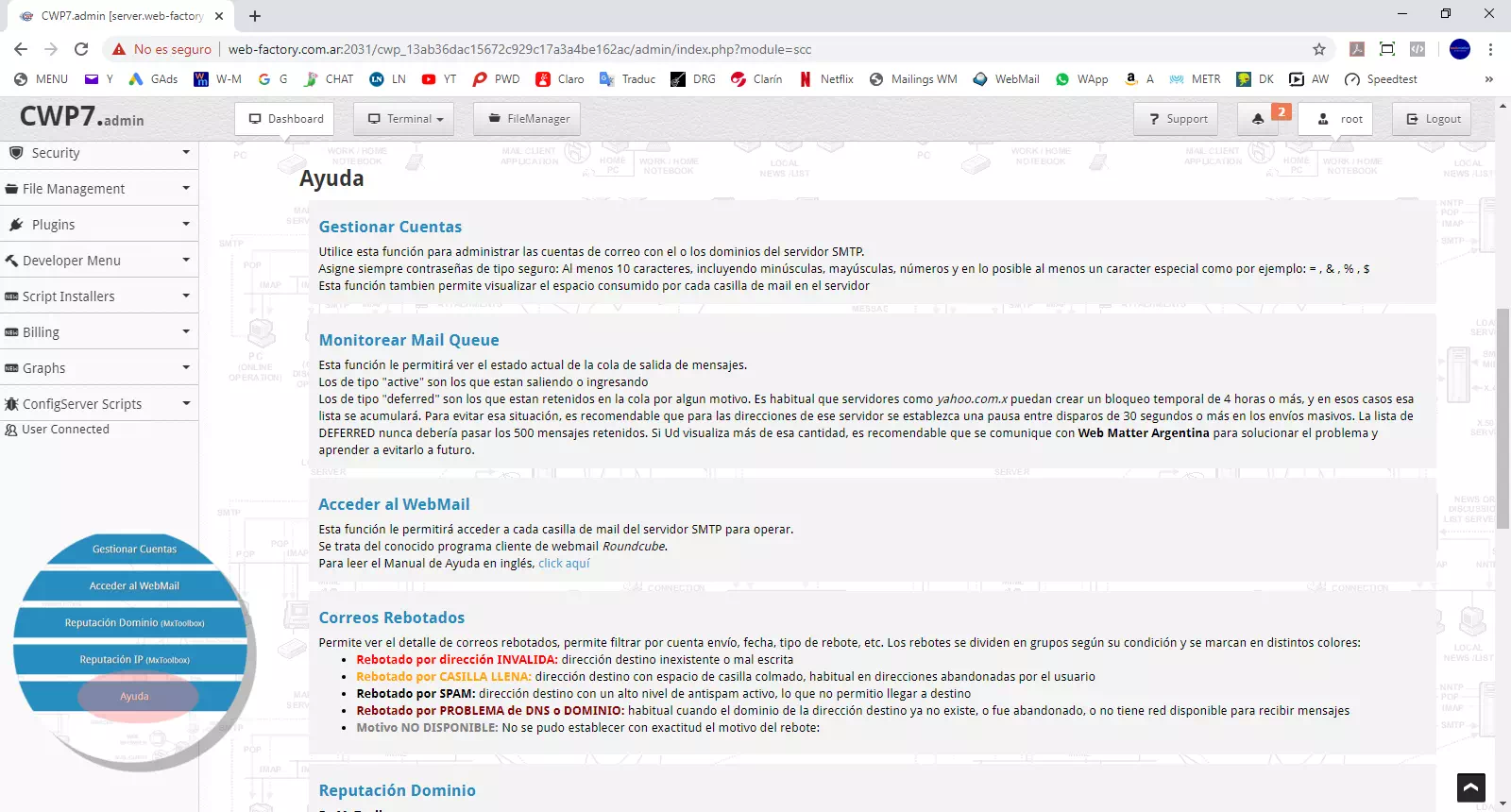
Task: Expand the ConfigServer Scripts menu
Action: coord(99,404)
